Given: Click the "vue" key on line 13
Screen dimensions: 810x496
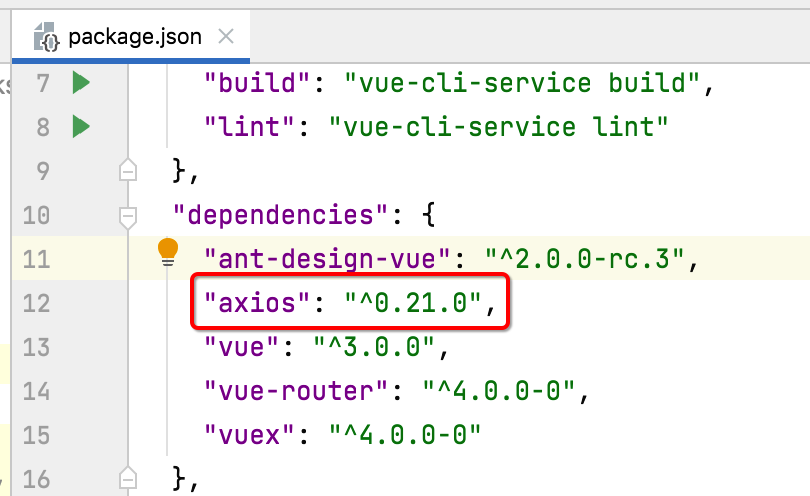Looking at the screenshot, I should coord(242,346).
